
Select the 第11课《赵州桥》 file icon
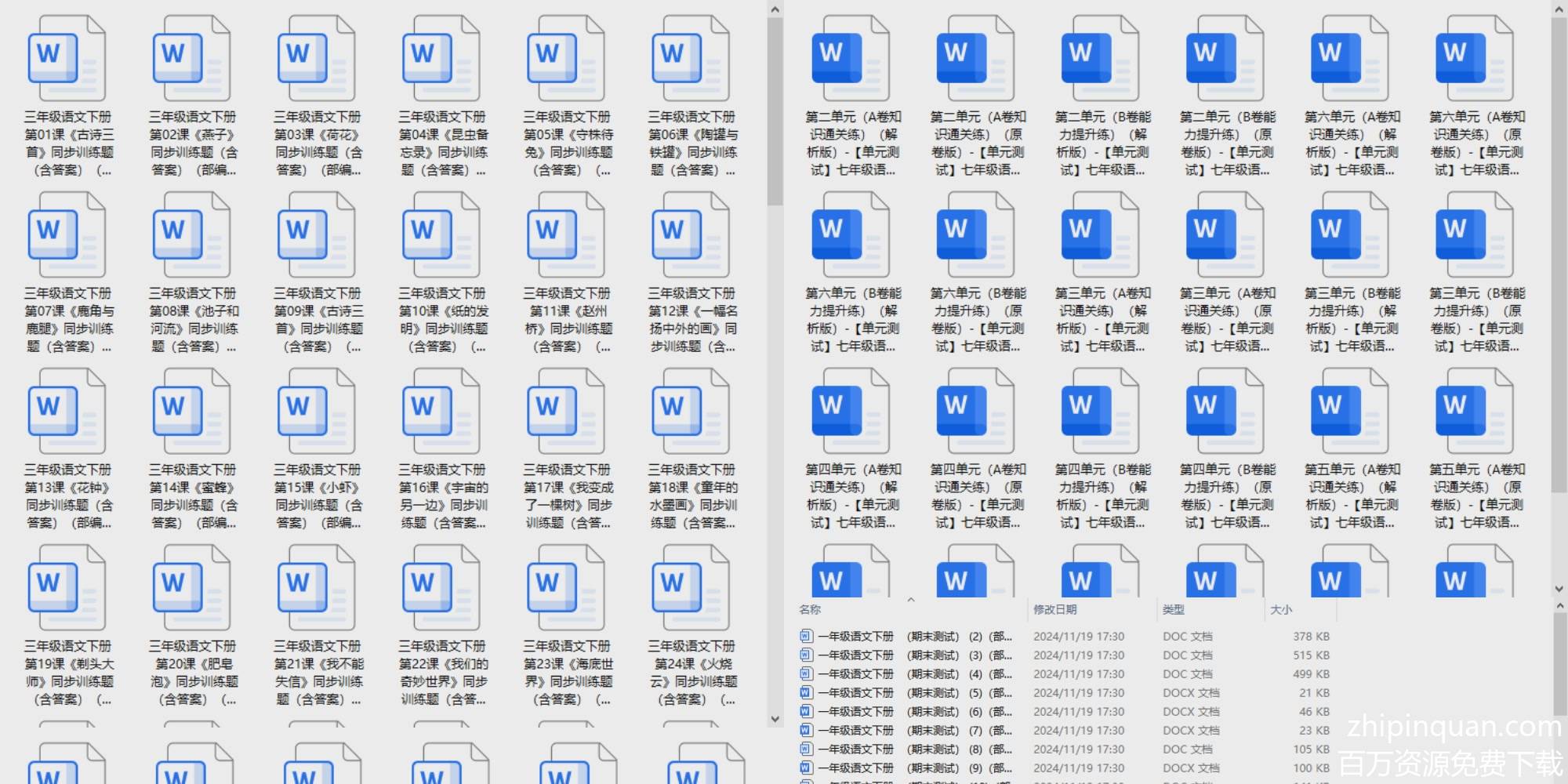[x=565, y=235]
